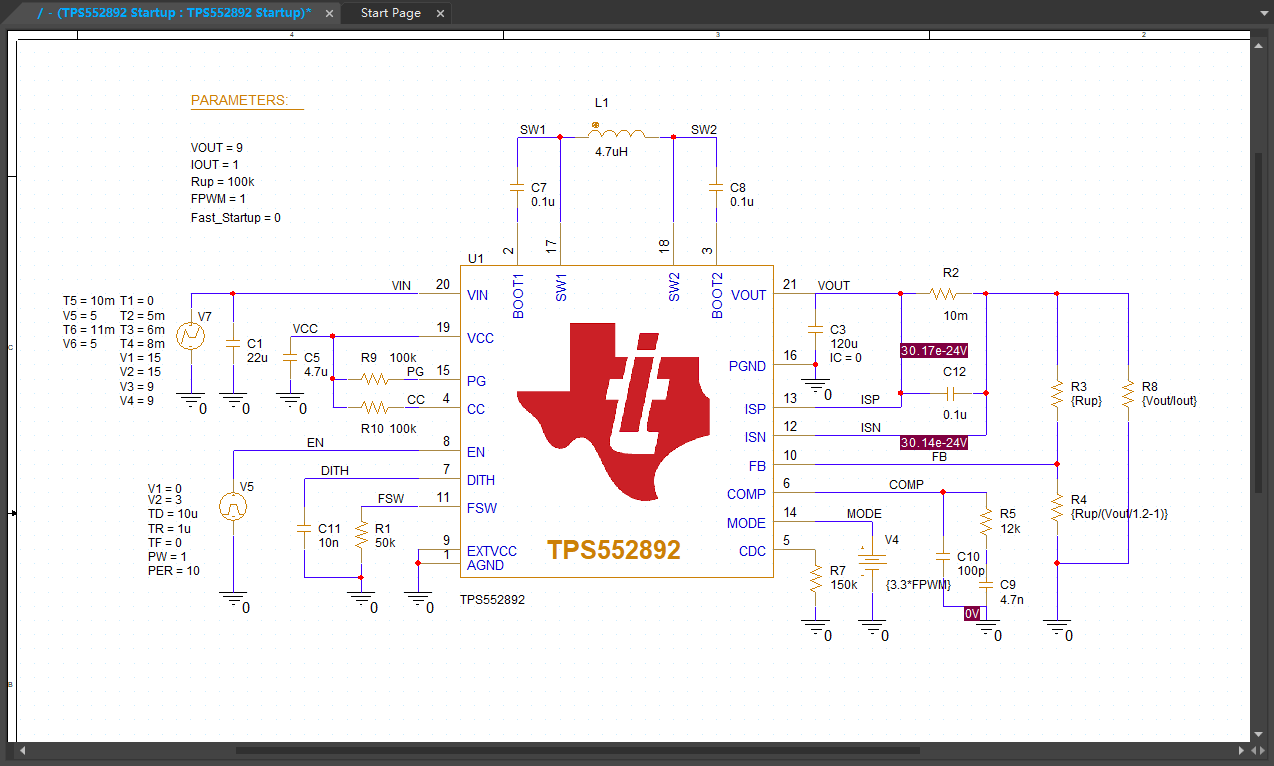Select resistor R3 symbol

(1057, 393)
